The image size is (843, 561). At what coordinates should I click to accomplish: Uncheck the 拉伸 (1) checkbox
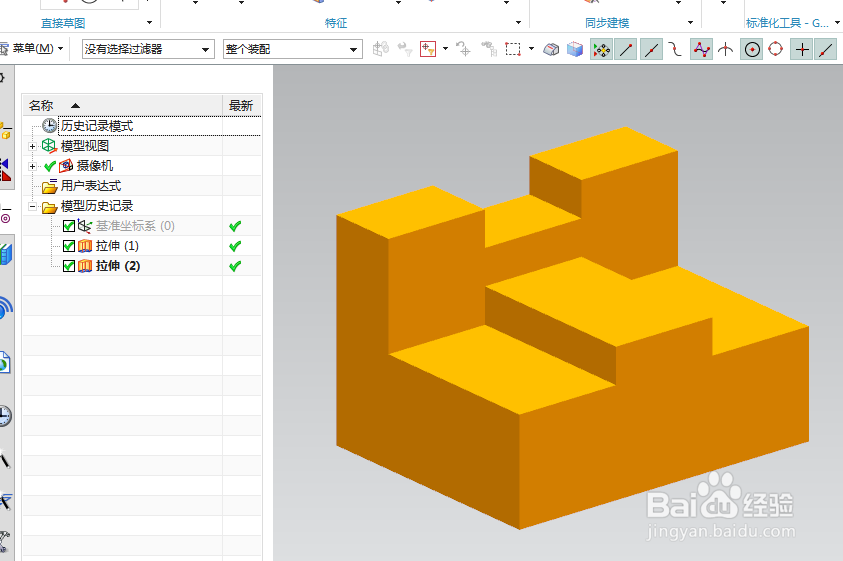point(69,246)
